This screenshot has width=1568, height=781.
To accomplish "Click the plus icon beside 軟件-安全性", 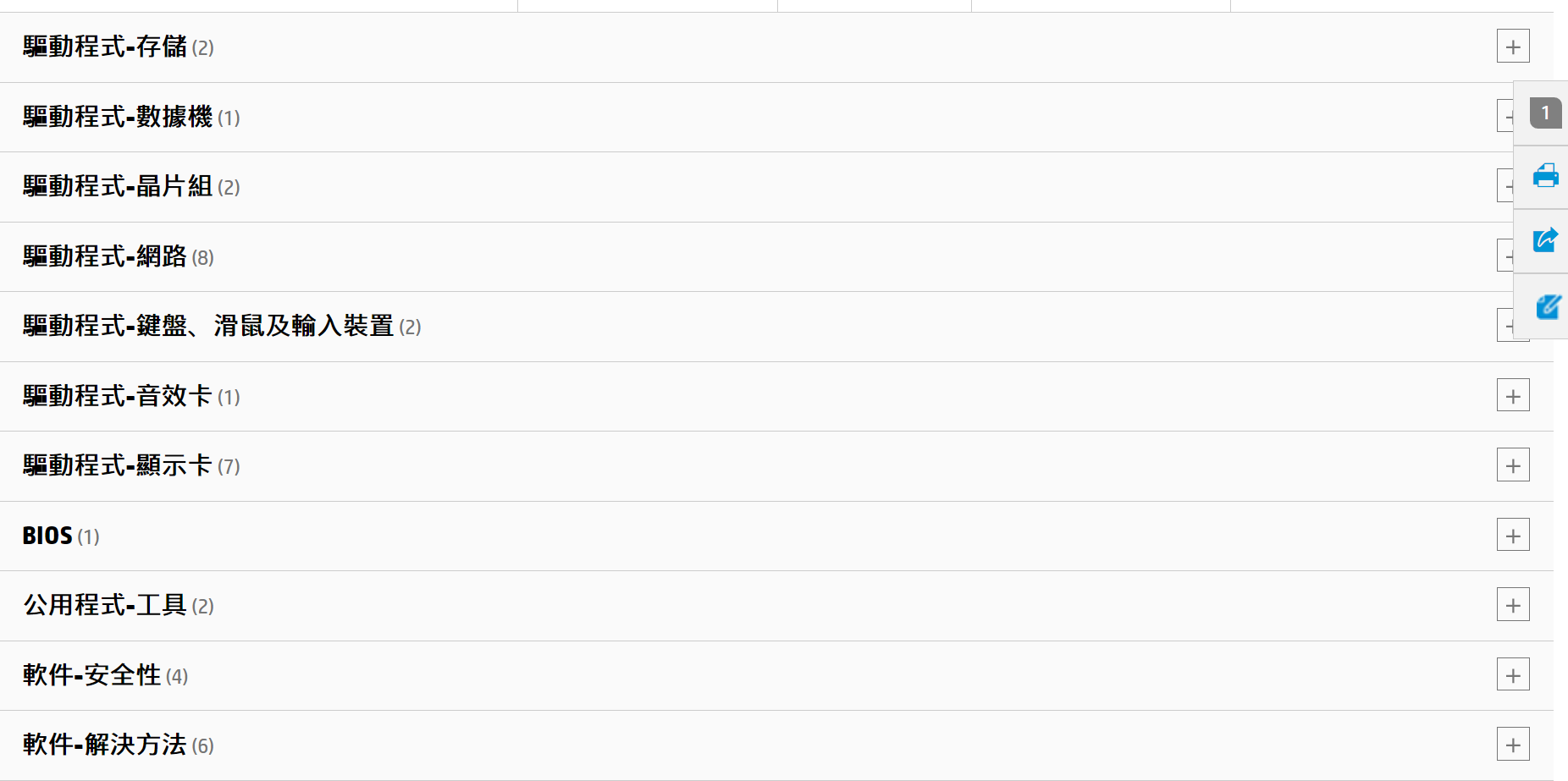I will click(1513, 675).
